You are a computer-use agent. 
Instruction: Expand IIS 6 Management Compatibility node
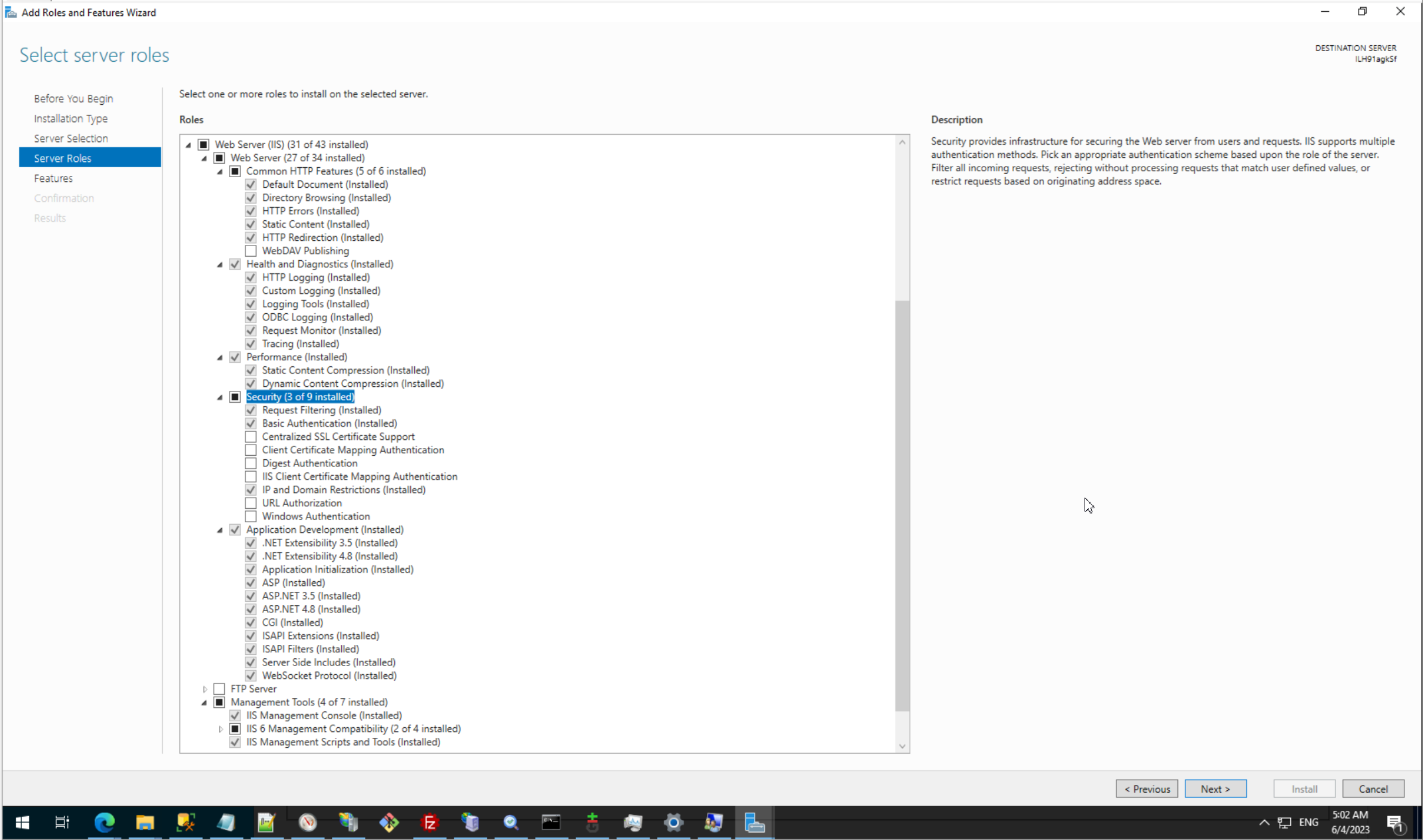pyautogui.click(x=220, y=729)
